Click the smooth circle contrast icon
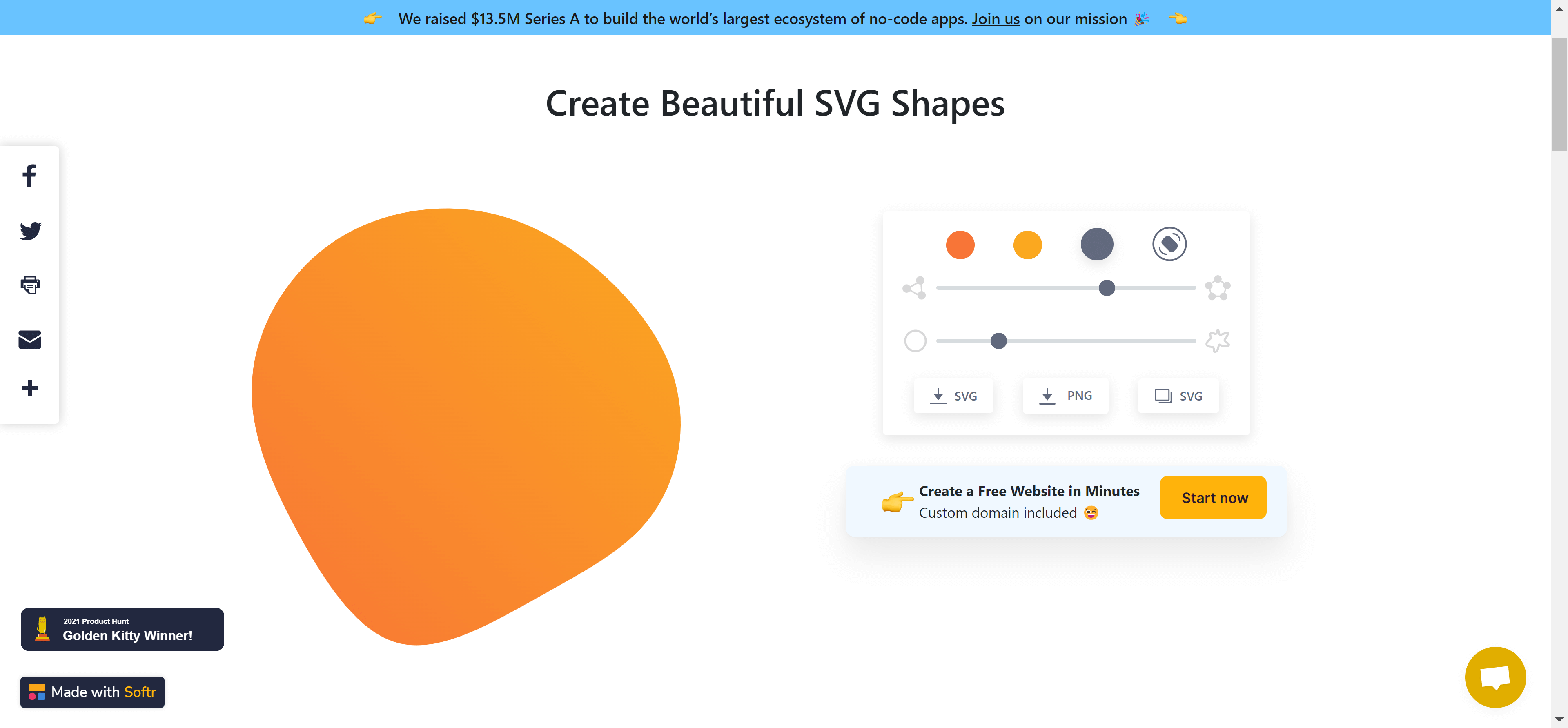 (x=915, y=341)
